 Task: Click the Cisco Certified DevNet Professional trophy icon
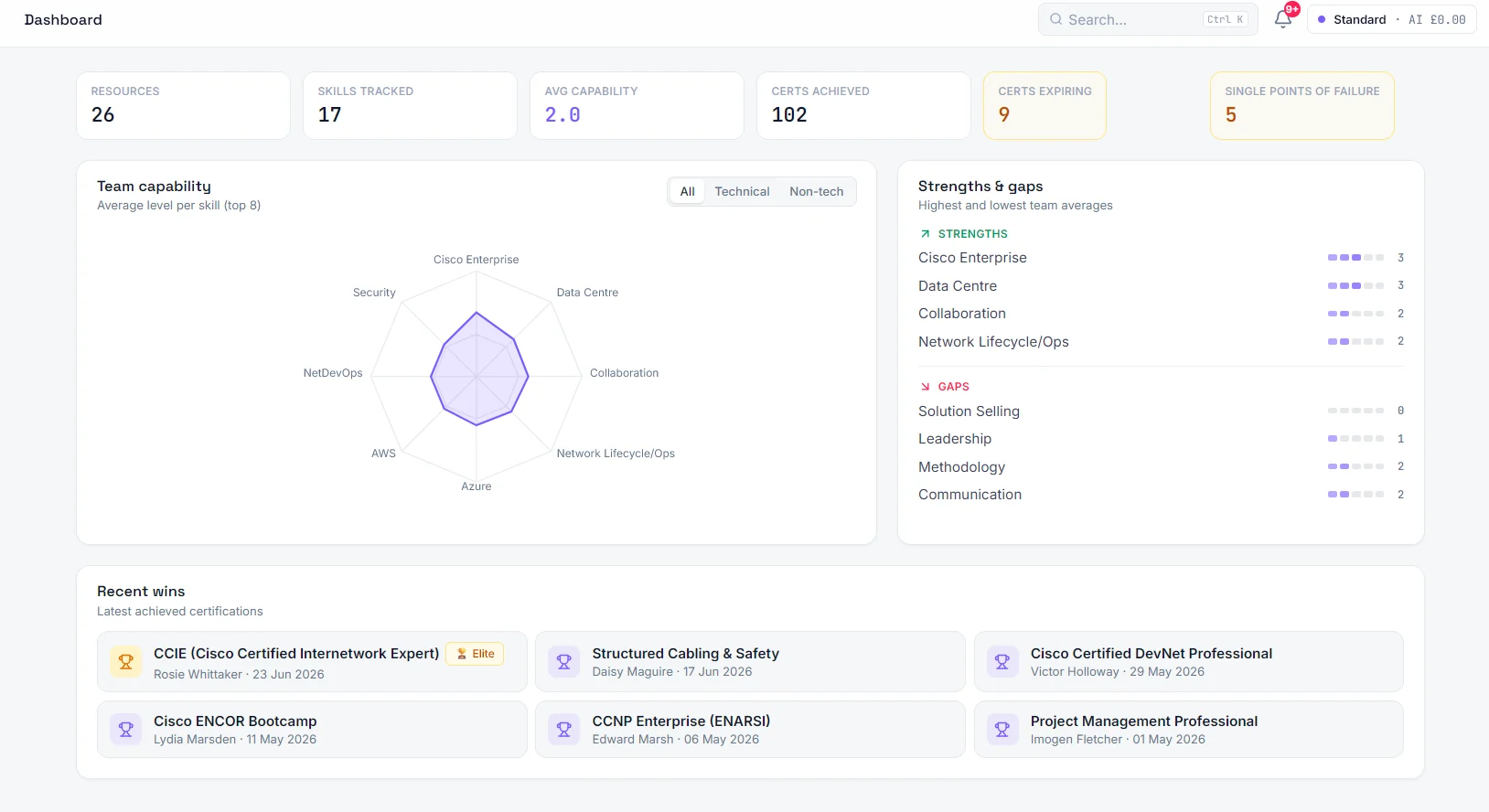tap(1002, 661)
